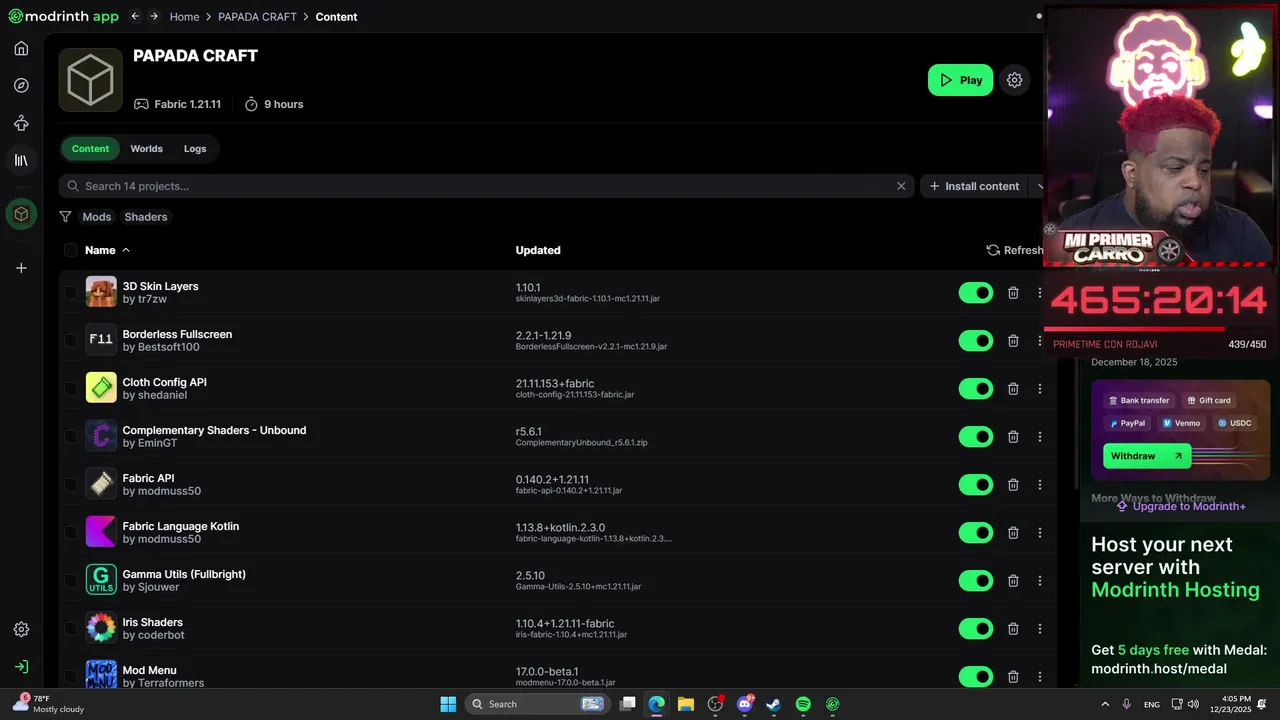This screenshot has height=720, width=1280.
Task: Go forward with the right arrow
Action: click(154, 16)
